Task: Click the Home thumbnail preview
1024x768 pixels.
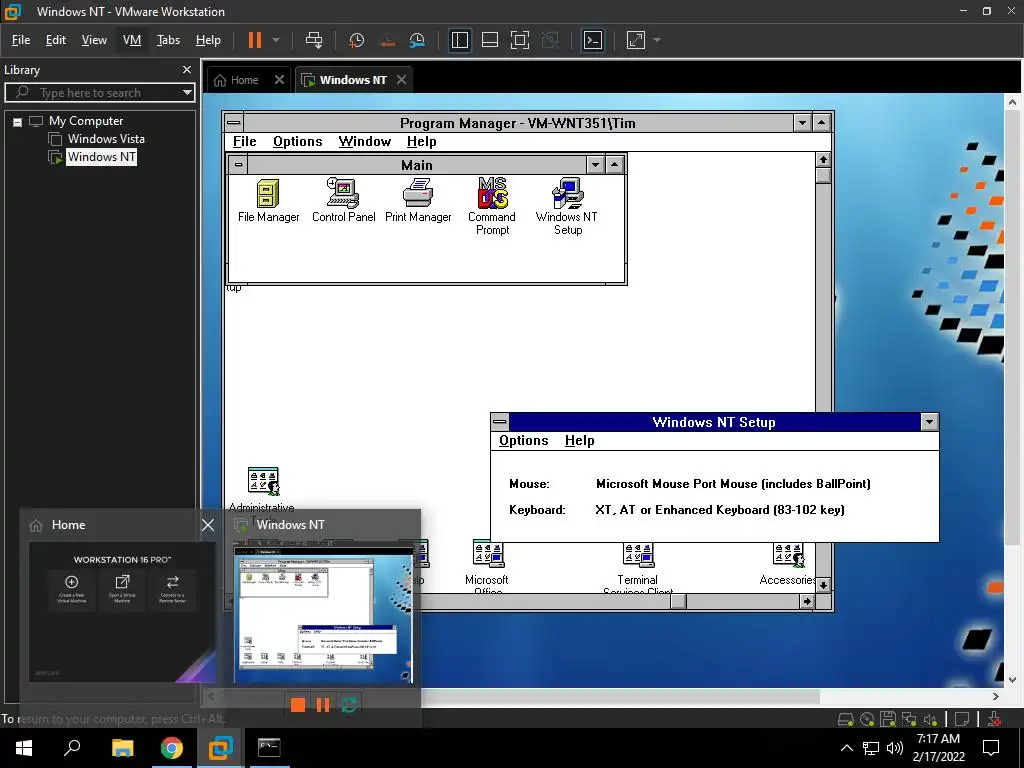Action: tap(122, 612)
